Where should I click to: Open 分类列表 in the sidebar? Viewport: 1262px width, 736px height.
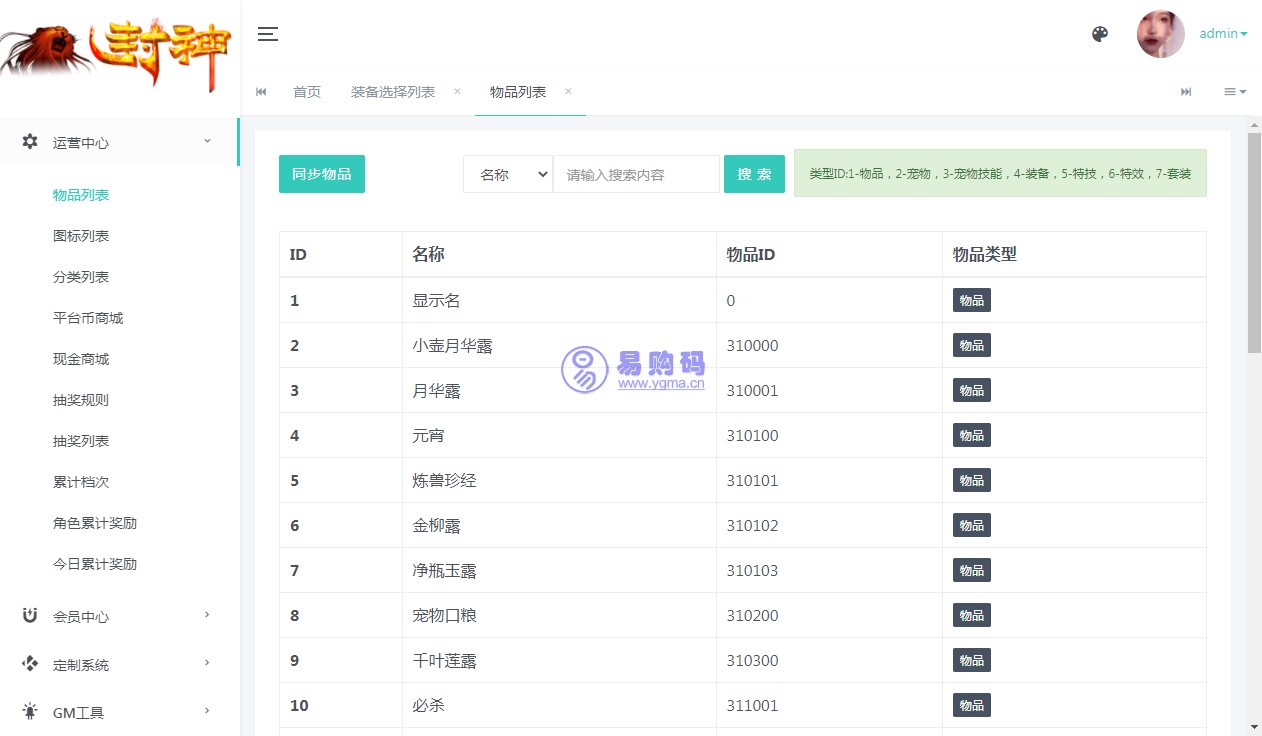81,277
